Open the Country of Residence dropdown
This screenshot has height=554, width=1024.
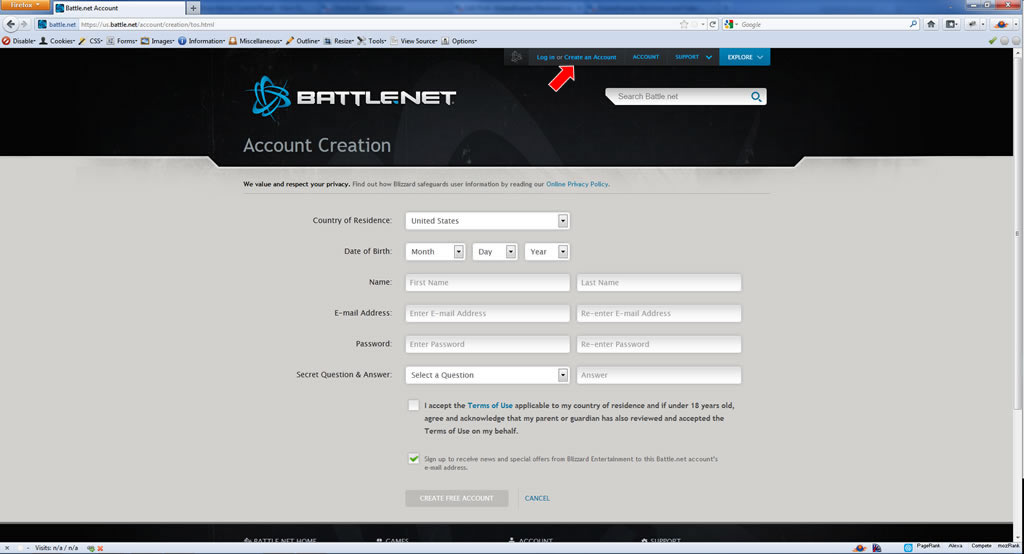(x=487, y=221)
